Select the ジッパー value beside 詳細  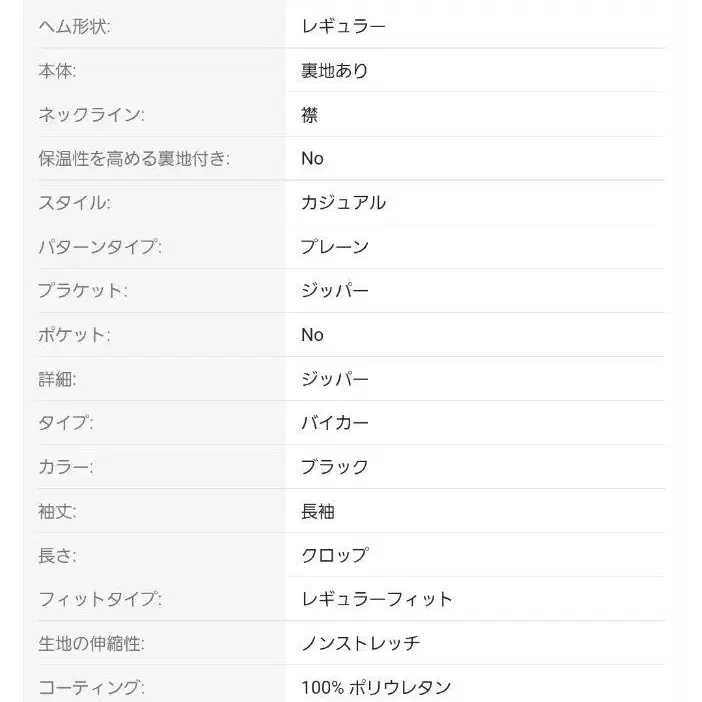point(334,379)
